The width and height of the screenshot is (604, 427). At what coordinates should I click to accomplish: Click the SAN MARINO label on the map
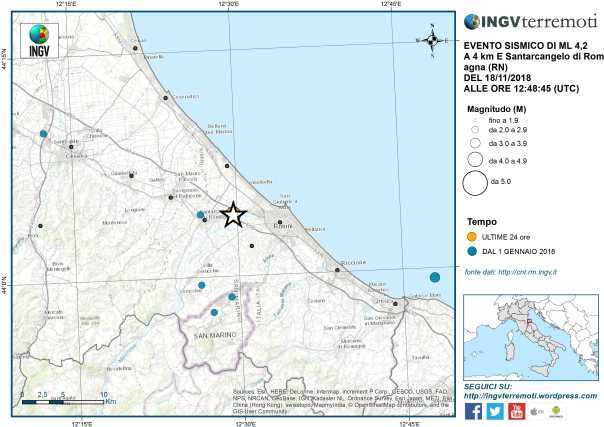click(x=214, y=334)
